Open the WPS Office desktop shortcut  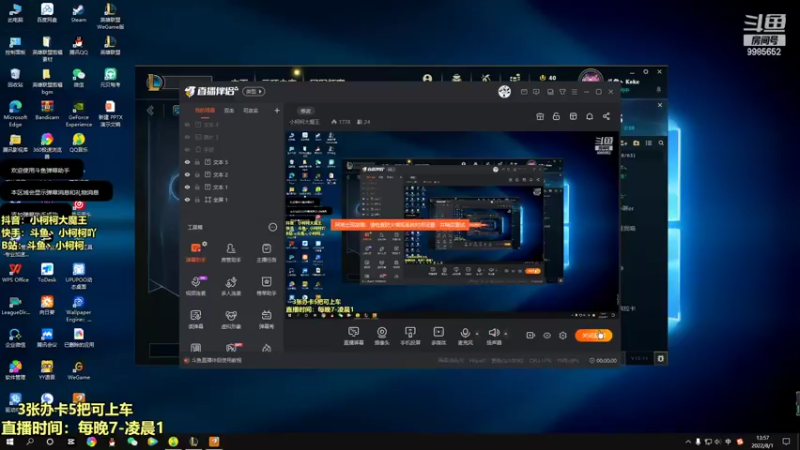[x=15, y=273]
